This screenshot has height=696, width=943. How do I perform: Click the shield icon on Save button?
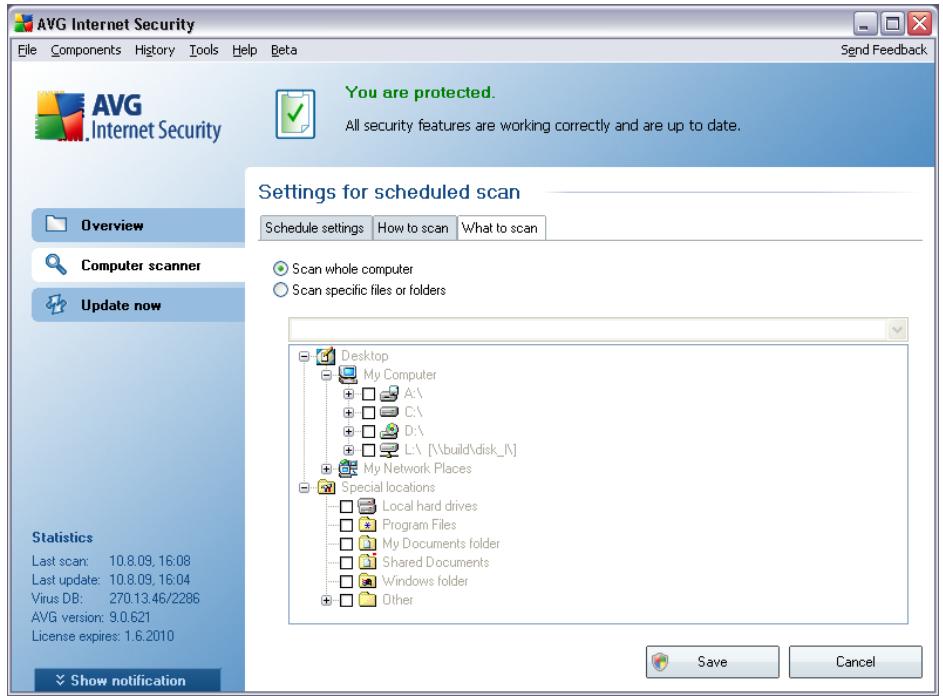pyautogui.click(x=660, y=662)
